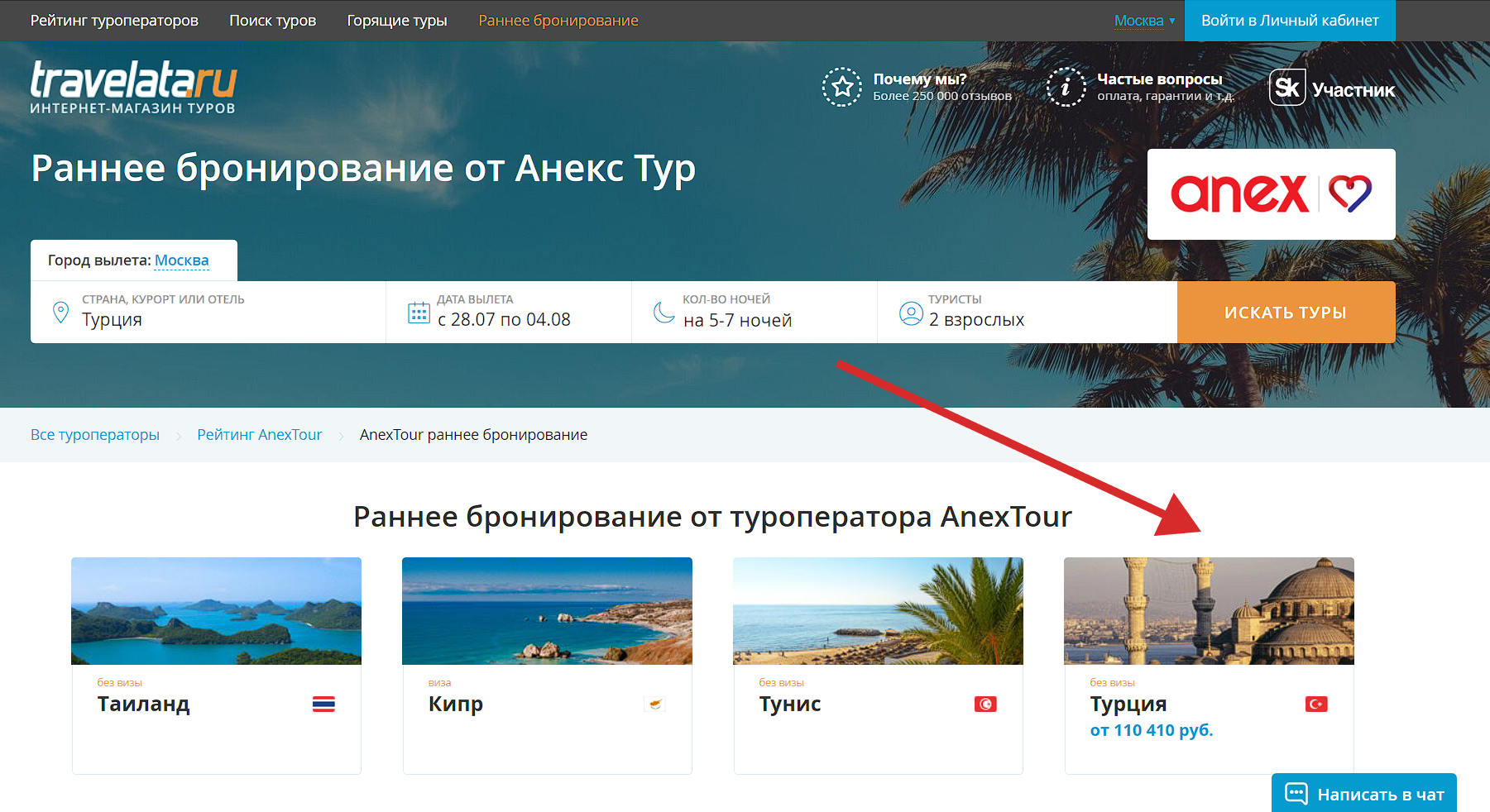The height and width of the screenshot is (812, 1490).
Task: Open Горящие туры menu item
Action: click(x=396, y=21)
